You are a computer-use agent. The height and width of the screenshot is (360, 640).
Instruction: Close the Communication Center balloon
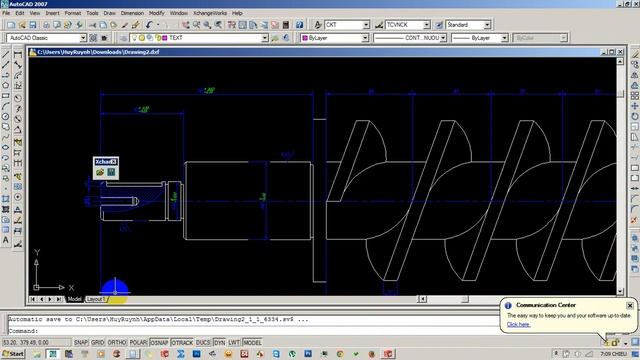pos(630,305)
